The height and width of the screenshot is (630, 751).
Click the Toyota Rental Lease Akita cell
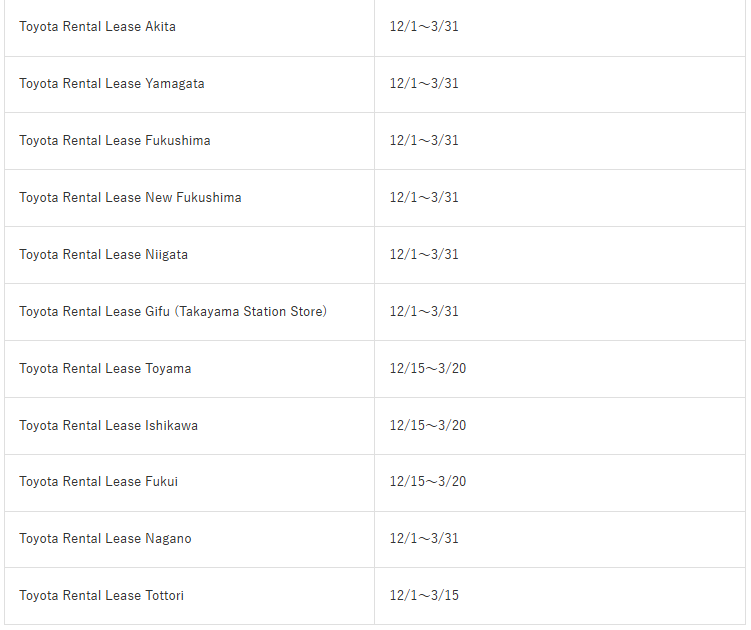97,27
